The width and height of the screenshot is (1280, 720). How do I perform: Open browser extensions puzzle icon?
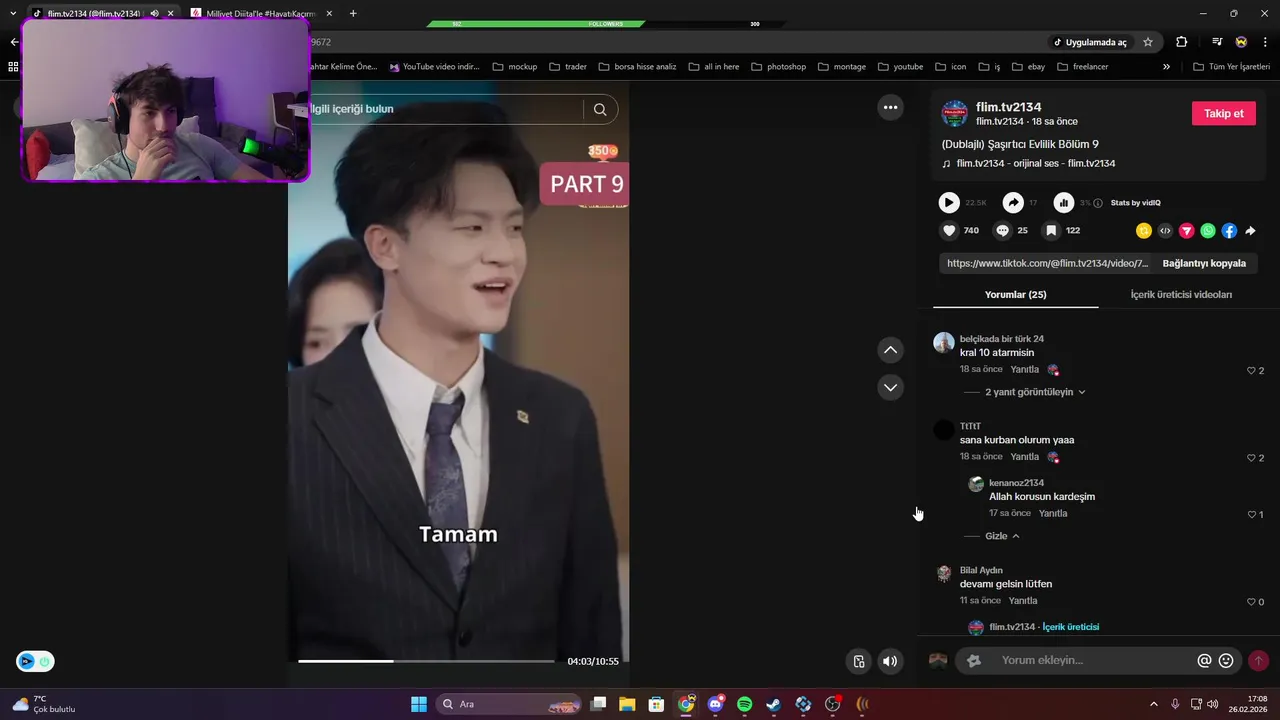coord(1182,42)
